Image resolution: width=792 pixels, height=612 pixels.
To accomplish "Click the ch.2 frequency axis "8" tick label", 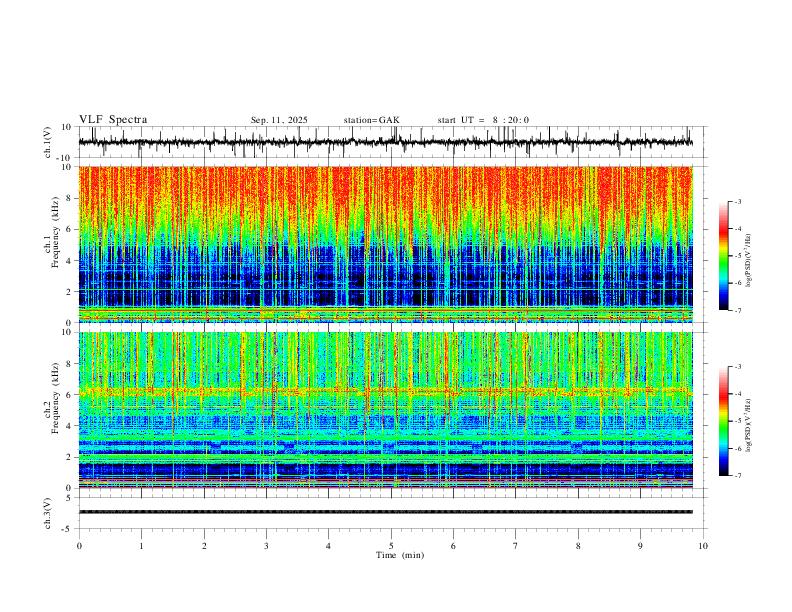I will (69, 364).
